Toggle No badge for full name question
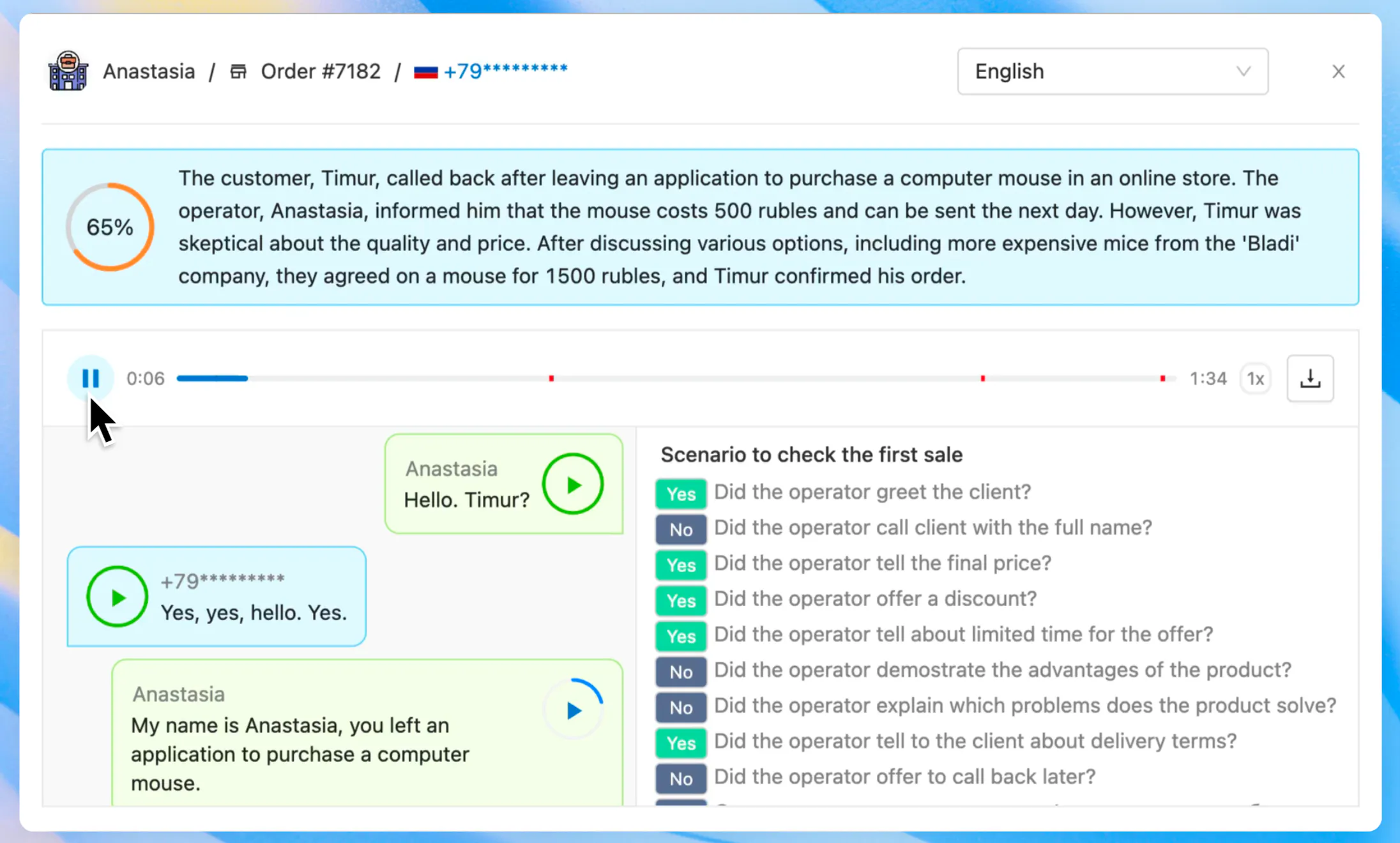Screen dimensions: 1400x843 pos(681,529)
